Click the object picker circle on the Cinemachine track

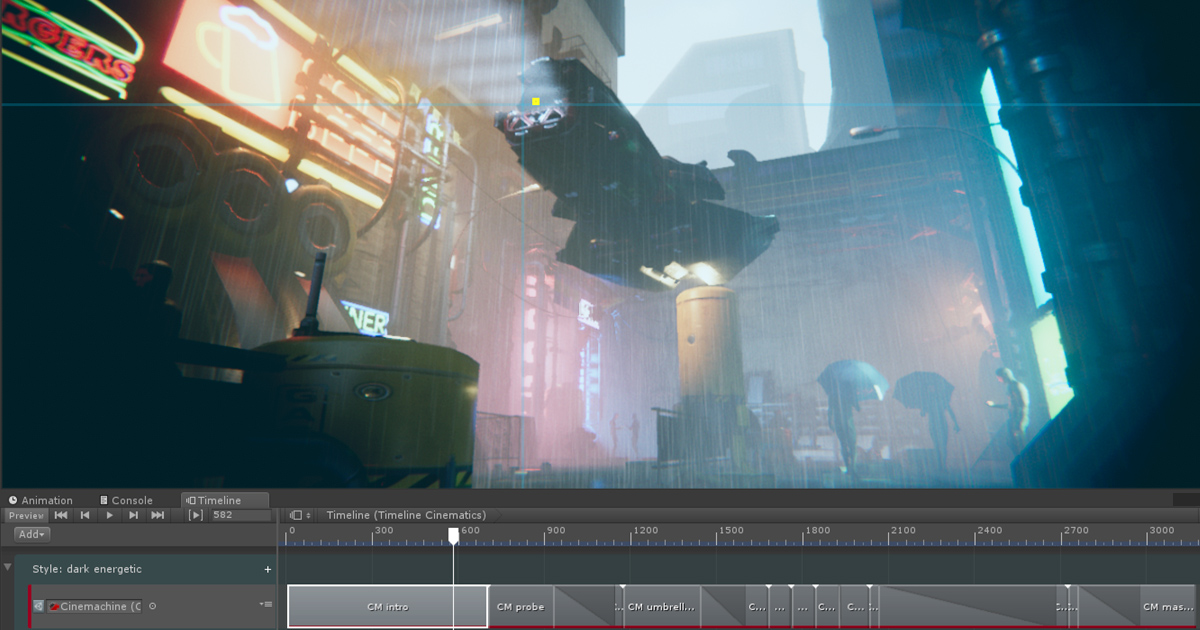coord(152,606)
